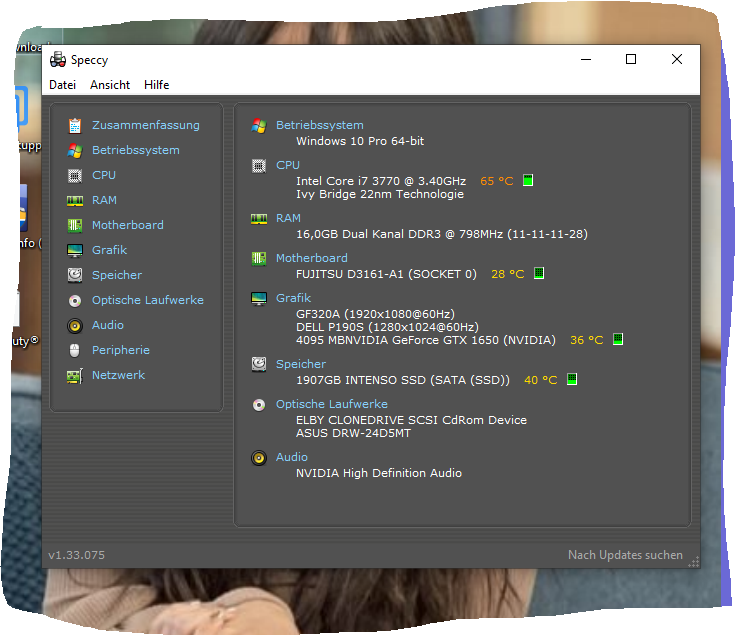Select CPU label in the sidebar

coord(104,175)
